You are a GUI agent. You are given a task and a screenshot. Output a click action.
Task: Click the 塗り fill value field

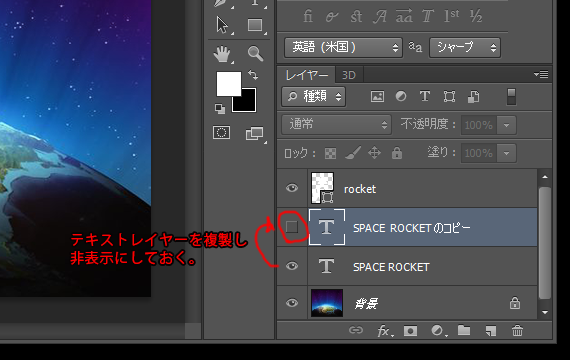tap(479, 153)
